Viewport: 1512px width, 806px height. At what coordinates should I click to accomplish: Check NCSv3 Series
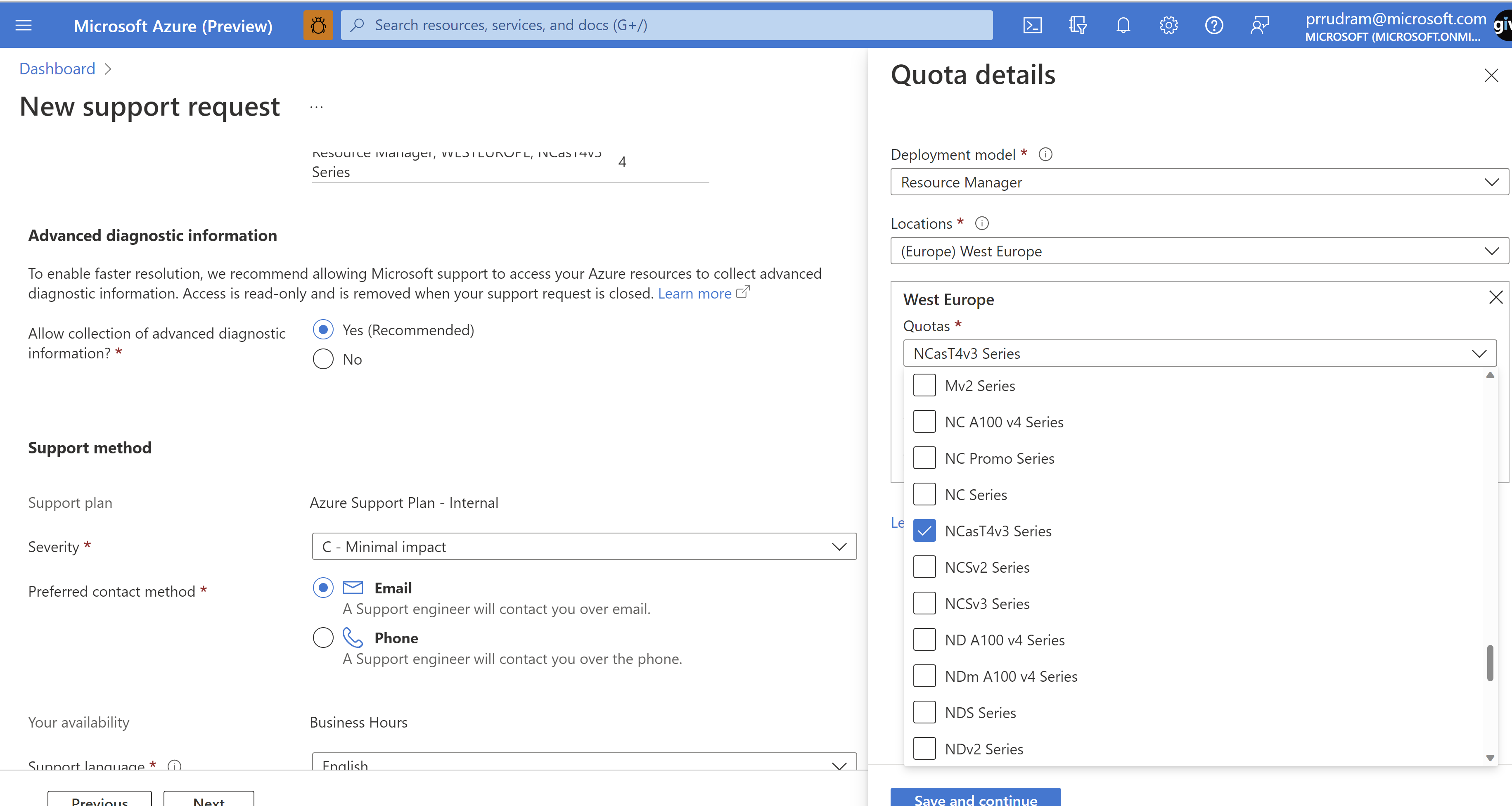(x=924, y=604)
